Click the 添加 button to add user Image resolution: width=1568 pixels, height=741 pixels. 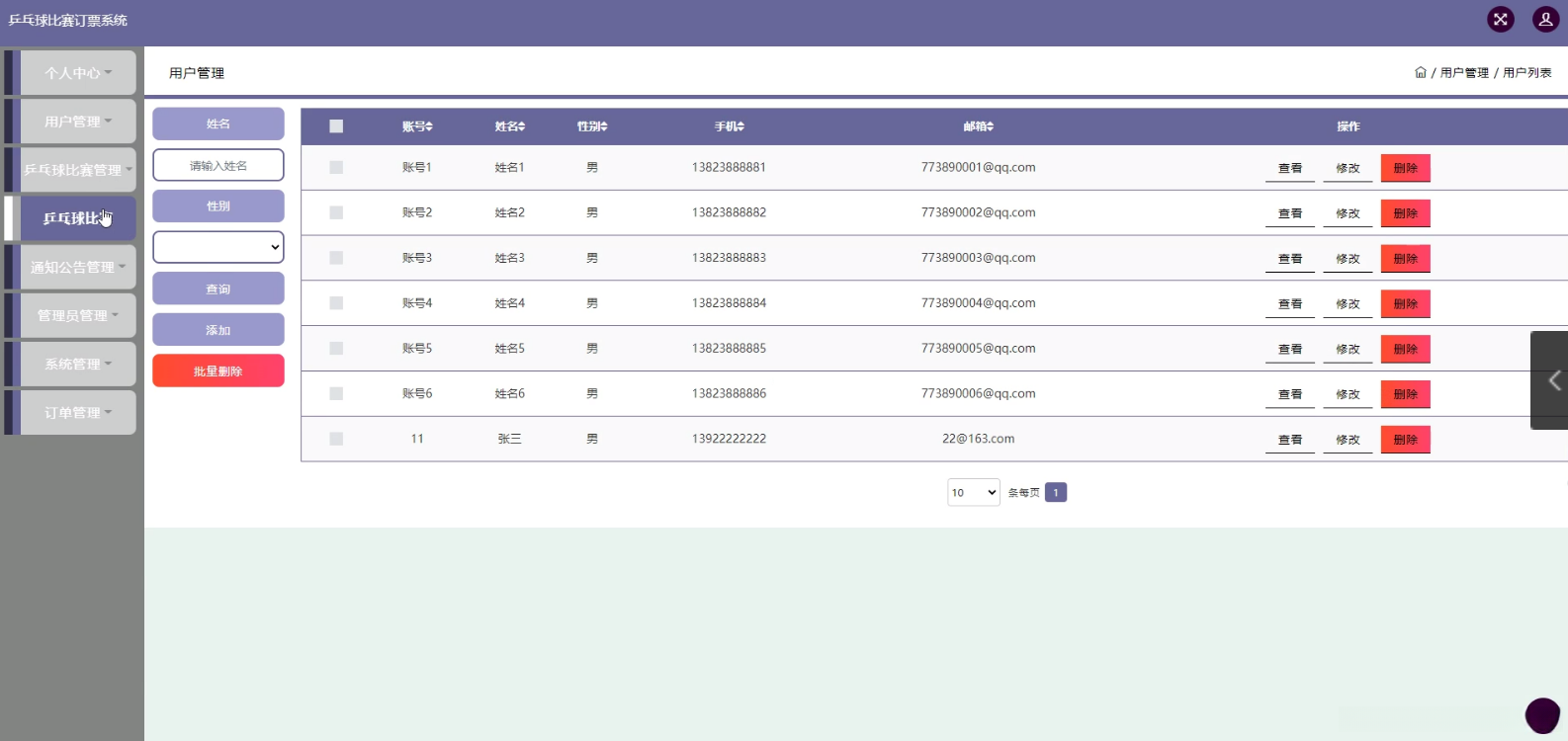[218, 330]
